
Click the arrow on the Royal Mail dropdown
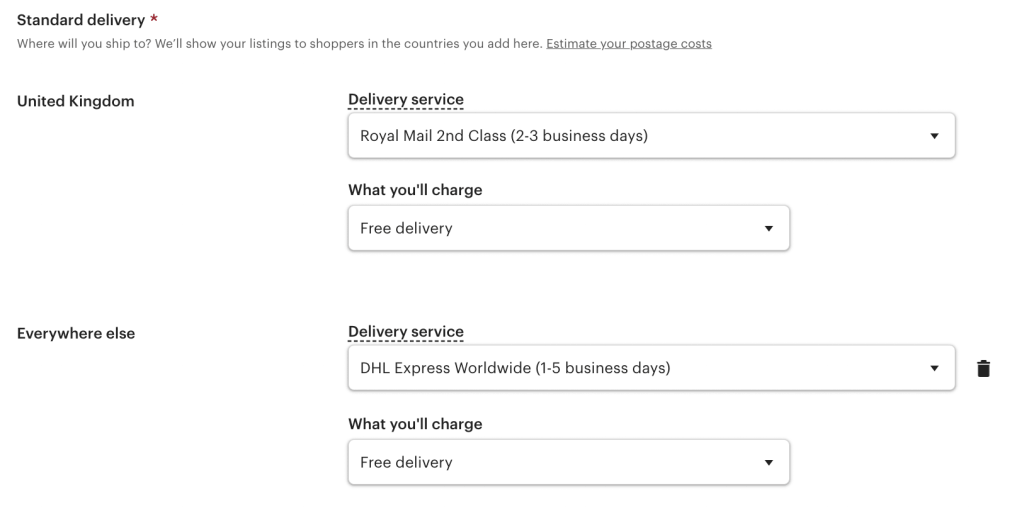click(x=934, y=136)
